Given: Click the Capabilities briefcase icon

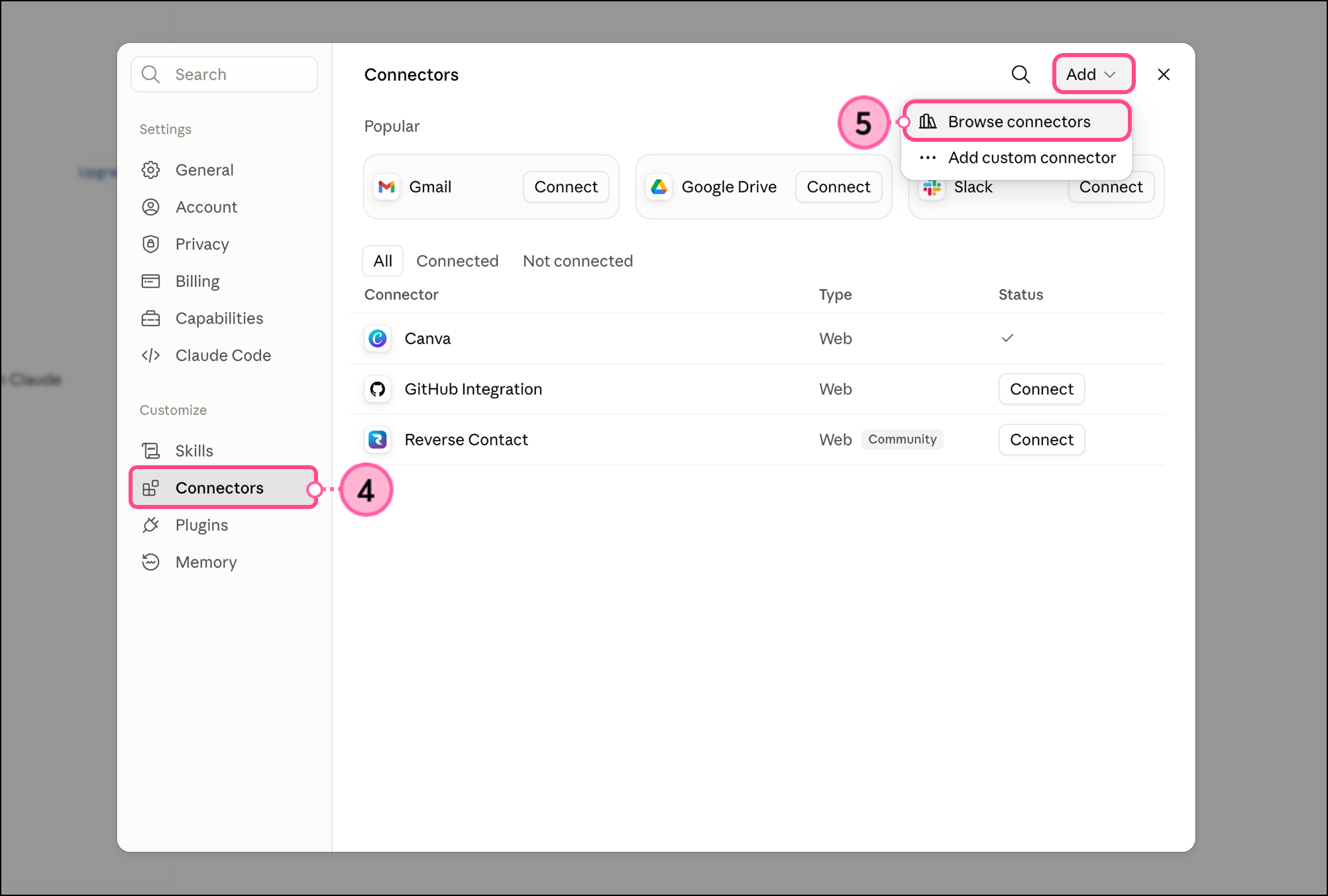Looking at the screenshot, I should (150, 318).
